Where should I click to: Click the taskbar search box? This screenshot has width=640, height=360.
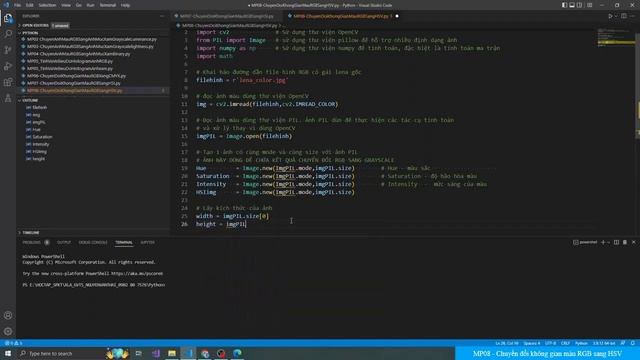(x=60, y=353)
